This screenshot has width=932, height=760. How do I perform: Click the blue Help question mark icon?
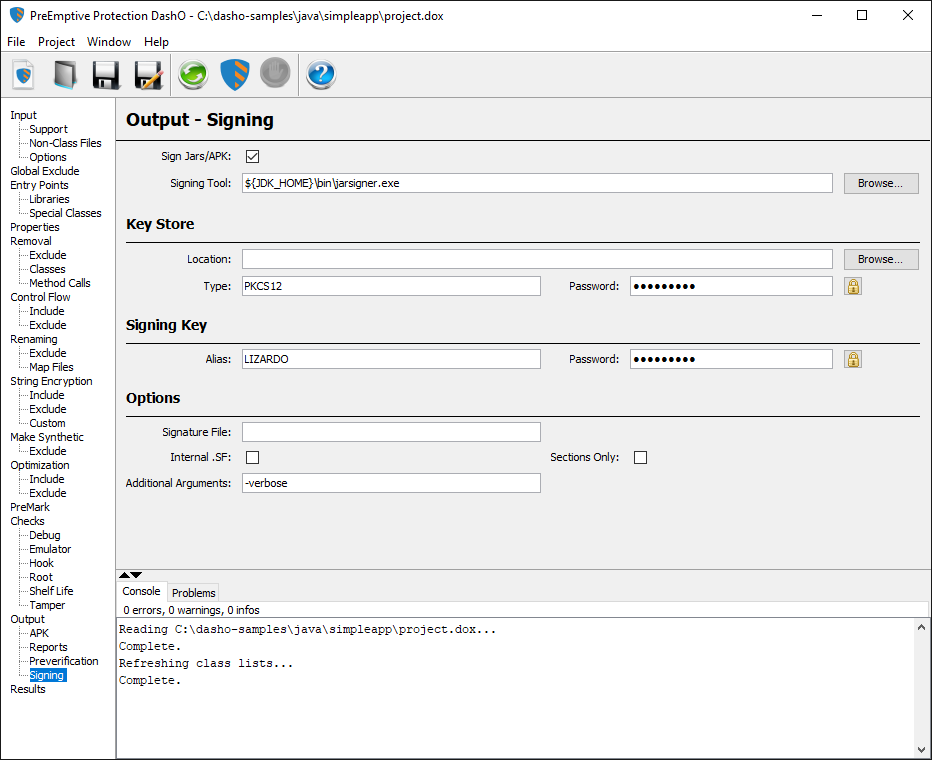tap(321, 75)
